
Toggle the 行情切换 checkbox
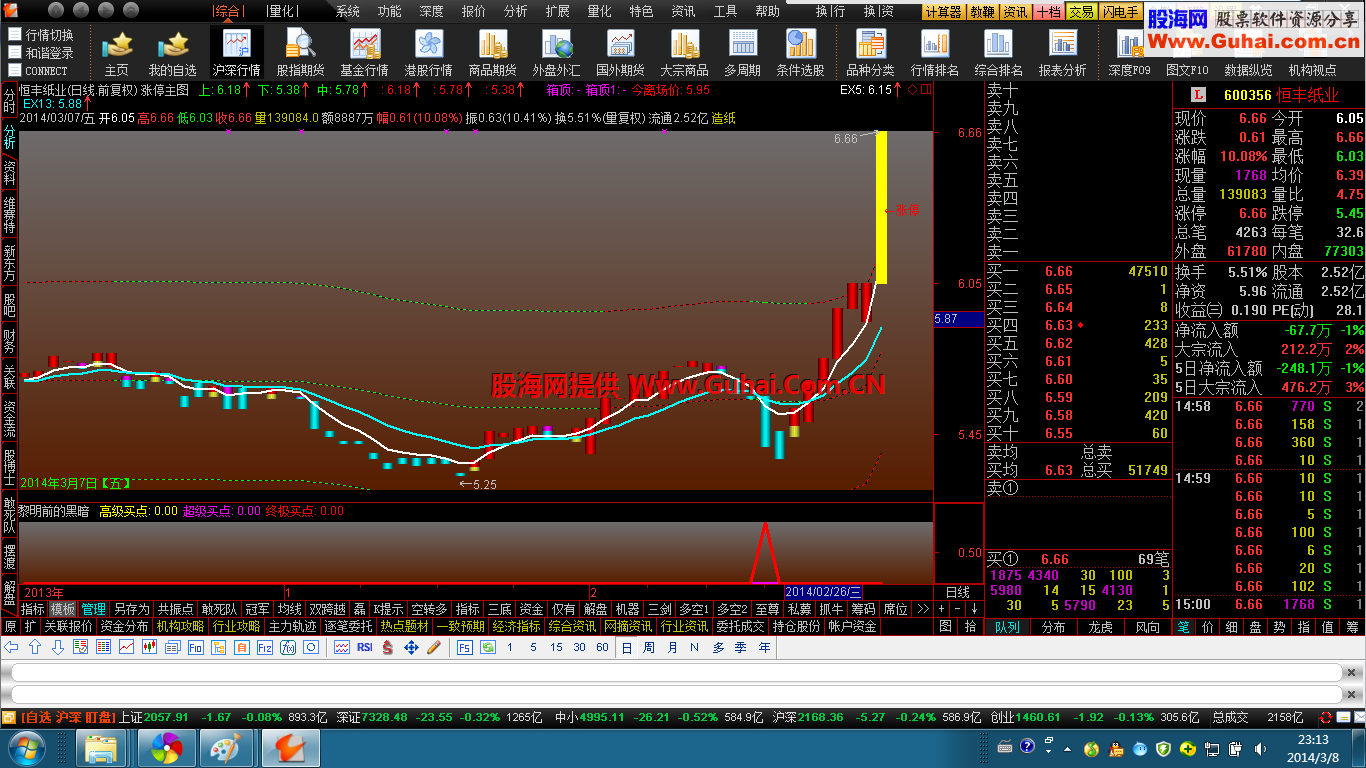point(14,34)
